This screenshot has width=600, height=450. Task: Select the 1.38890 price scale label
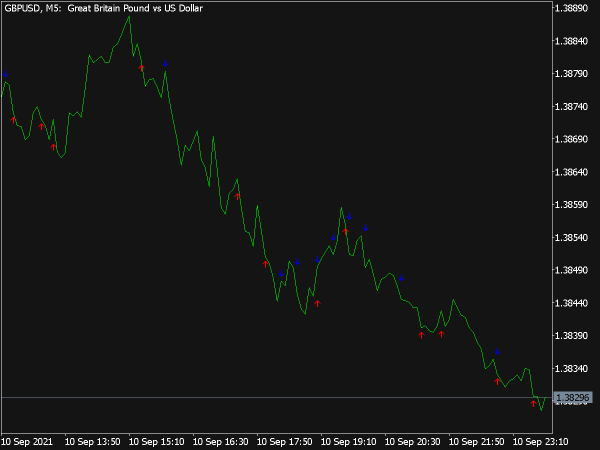(571, 8)
